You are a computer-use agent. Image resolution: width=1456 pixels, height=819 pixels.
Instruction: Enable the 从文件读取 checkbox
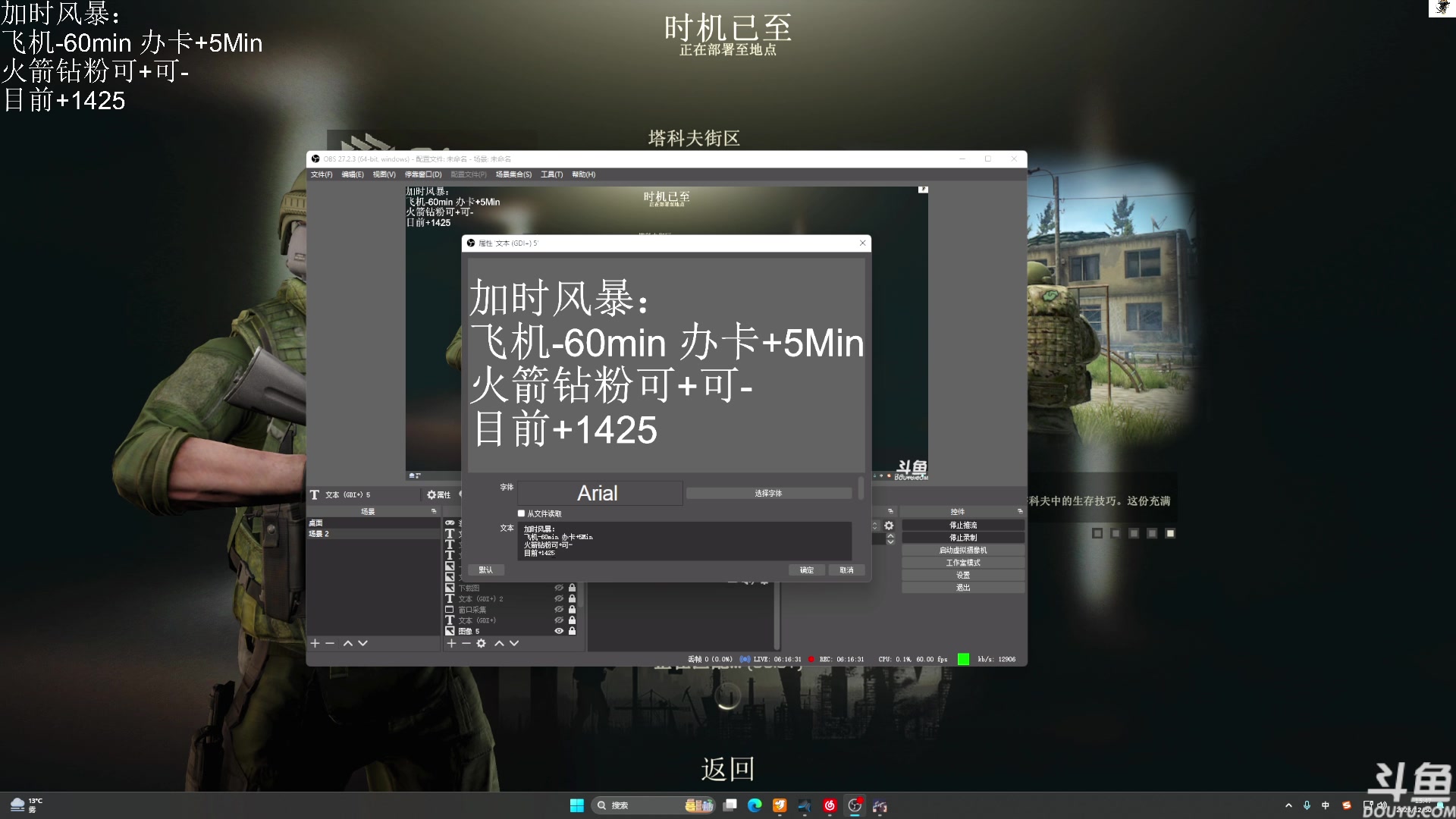[521, 513]
